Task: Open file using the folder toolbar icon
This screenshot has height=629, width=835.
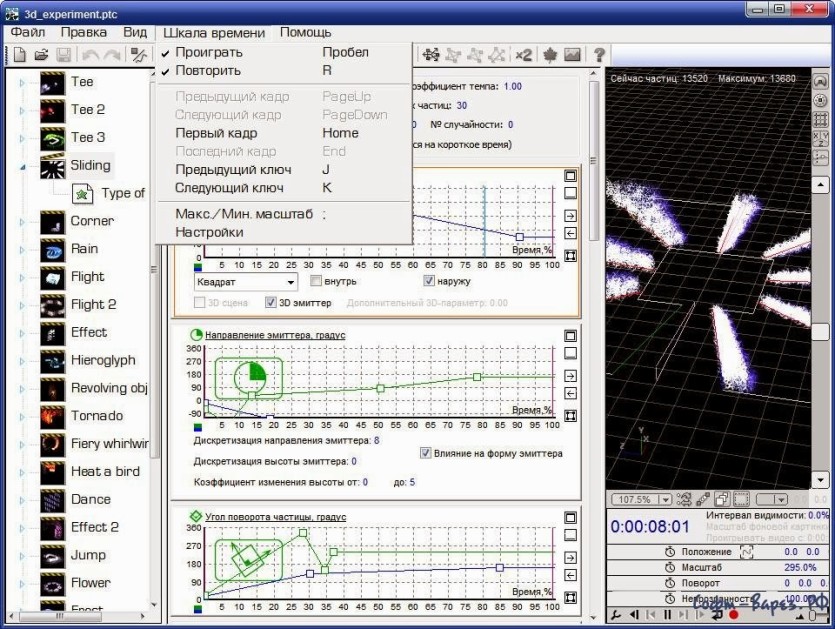Action: (x=42, y=54)
